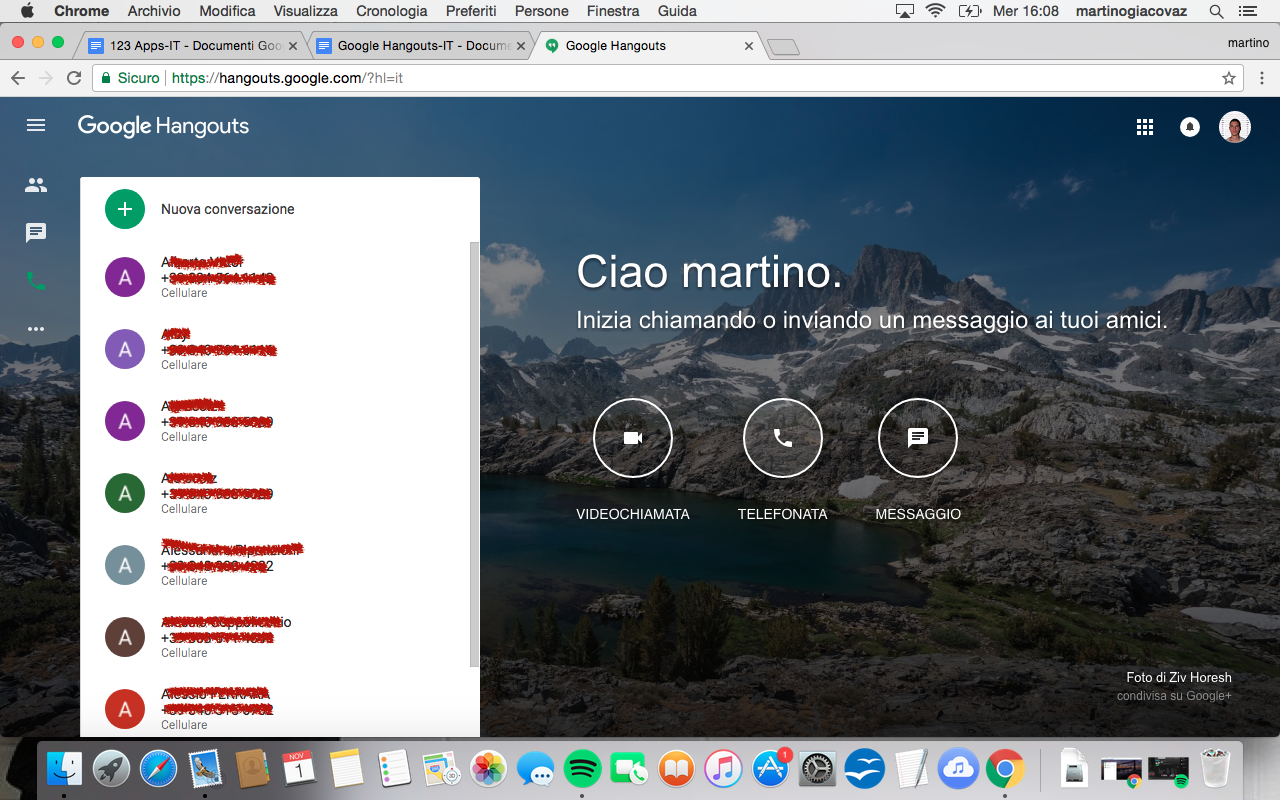Show Contacts from the left sidebar
This screenshot has height=800, width=1280.
point(36,185)
